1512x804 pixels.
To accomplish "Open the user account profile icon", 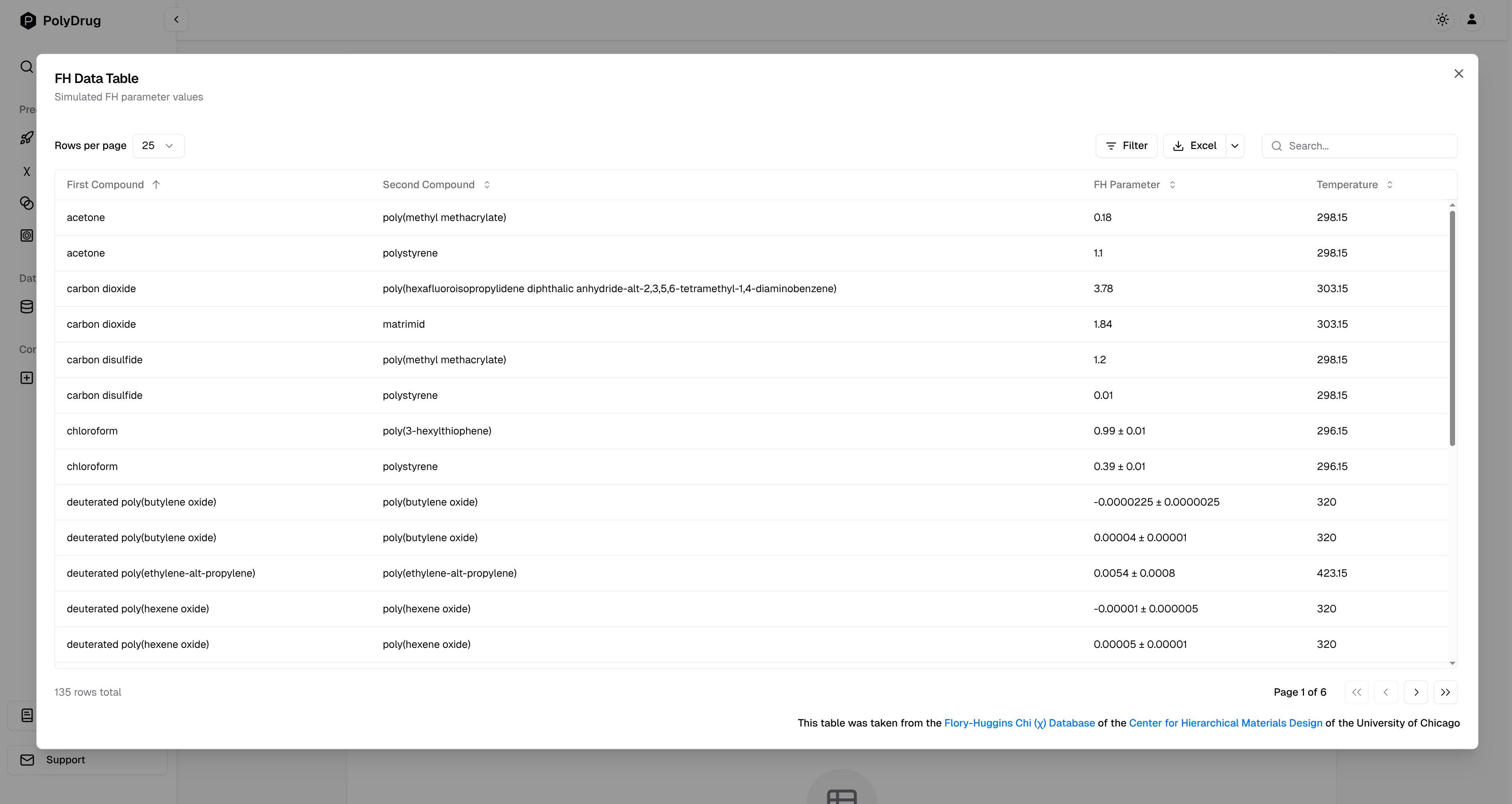I will point(1472,19).
